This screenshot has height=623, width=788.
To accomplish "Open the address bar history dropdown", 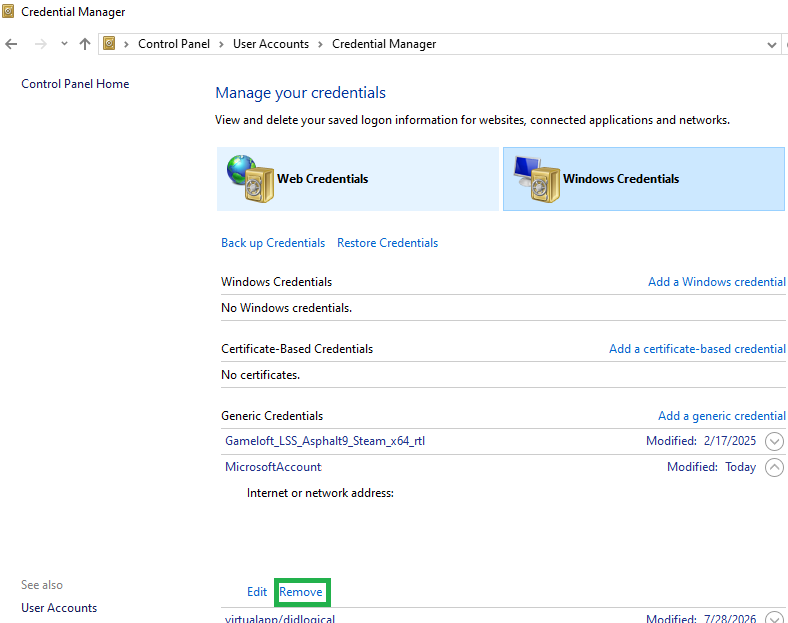I will 772,45.
